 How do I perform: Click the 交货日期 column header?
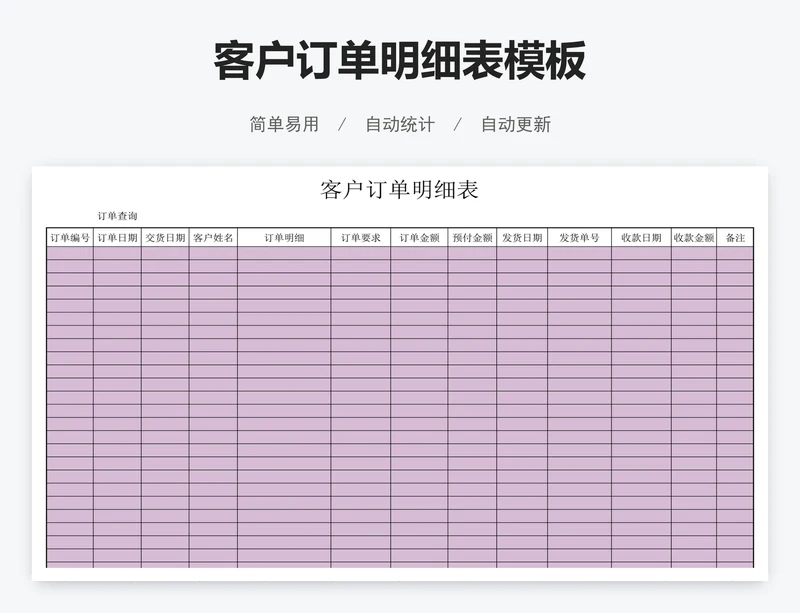point(165,237)
